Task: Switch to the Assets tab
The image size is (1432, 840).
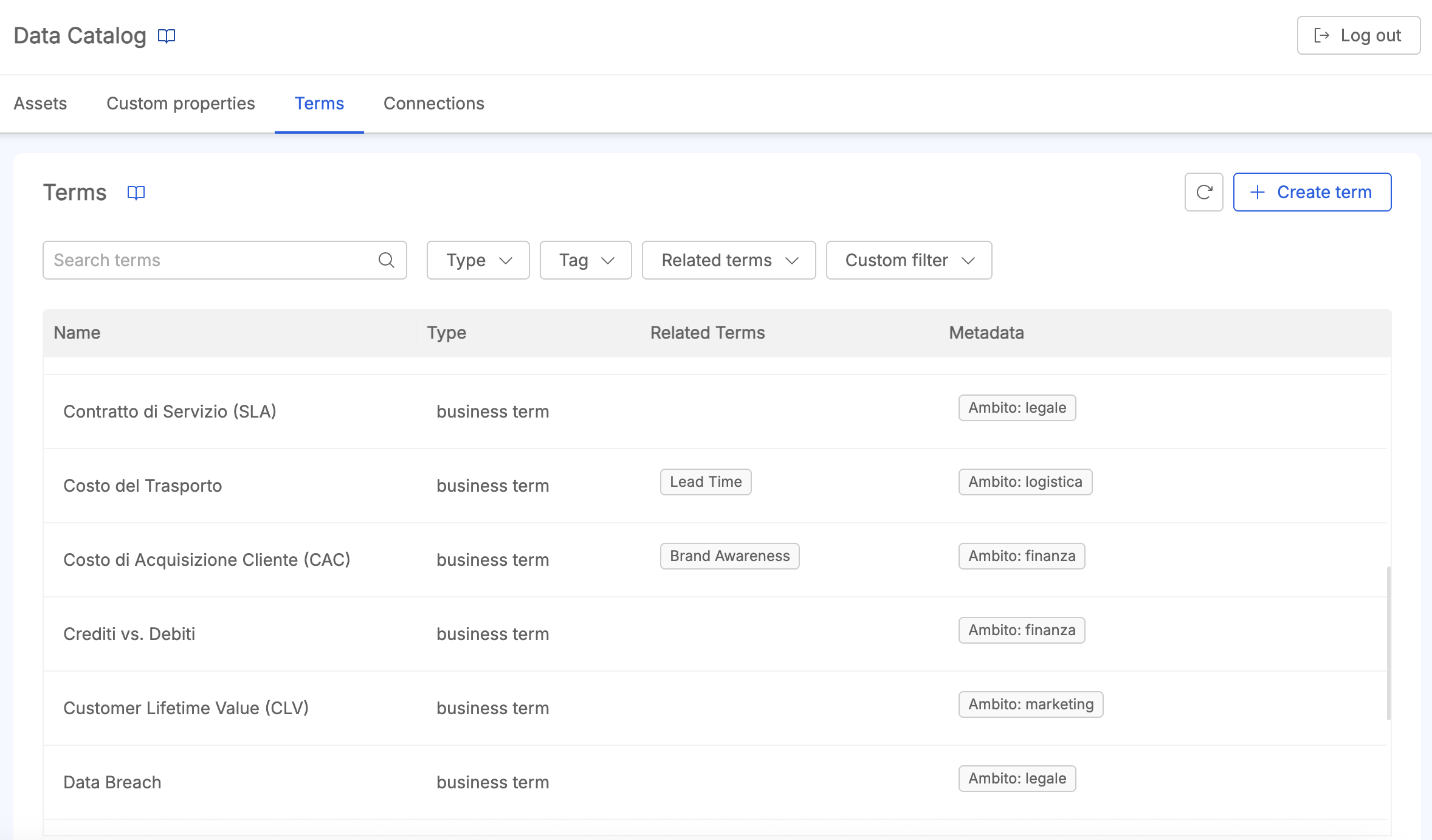Action: click(x=40, y=103)
